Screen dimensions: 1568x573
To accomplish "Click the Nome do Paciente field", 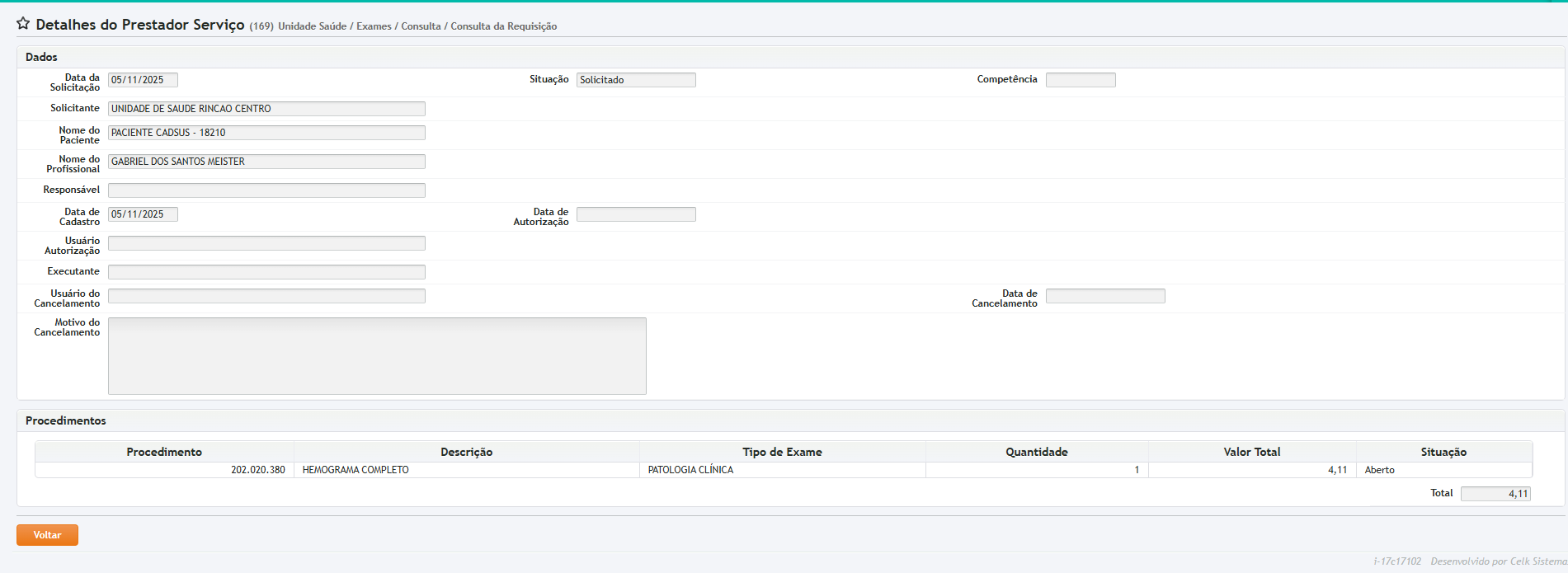I will (x=266, y=133).
